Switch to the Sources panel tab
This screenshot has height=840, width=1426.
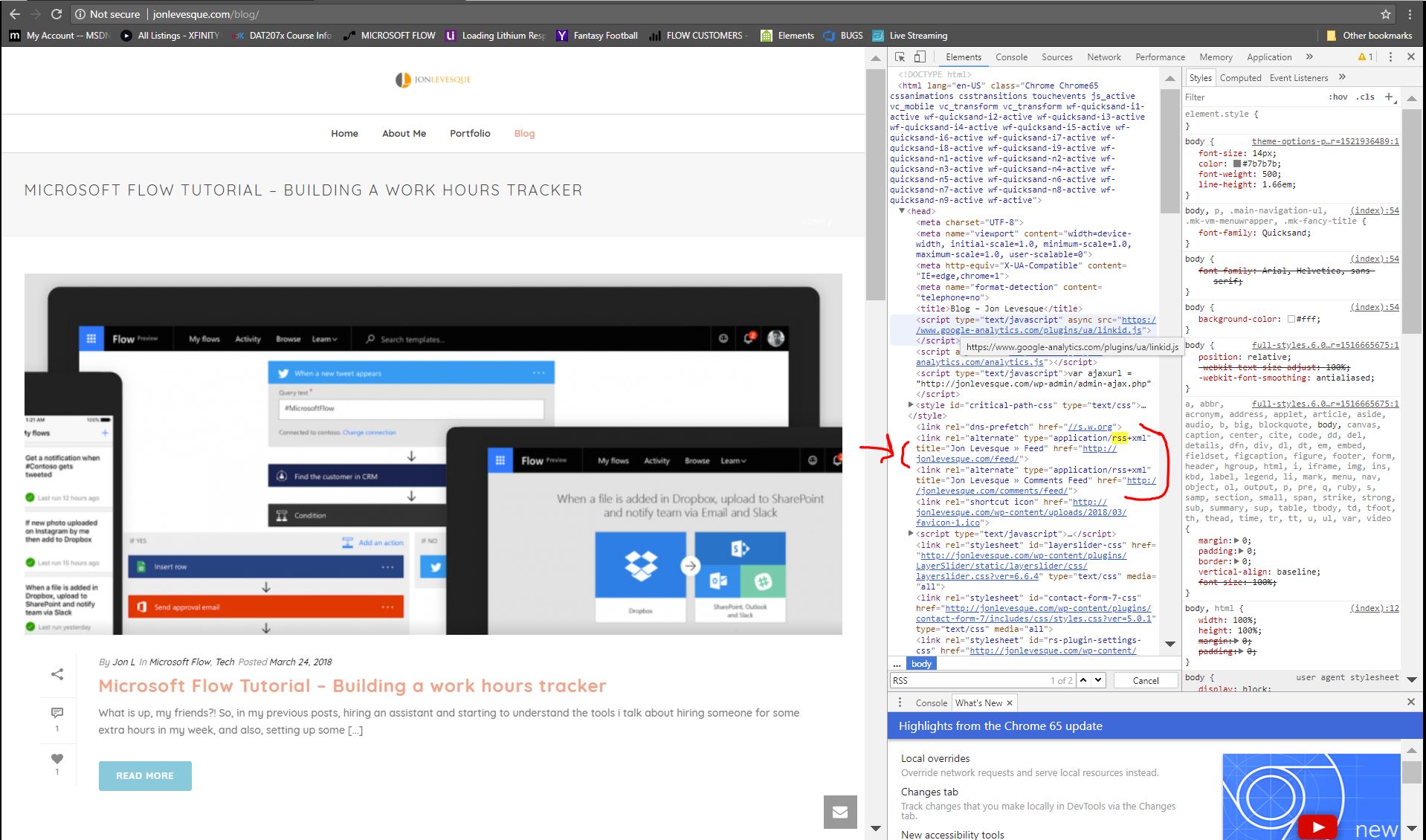1056,57
